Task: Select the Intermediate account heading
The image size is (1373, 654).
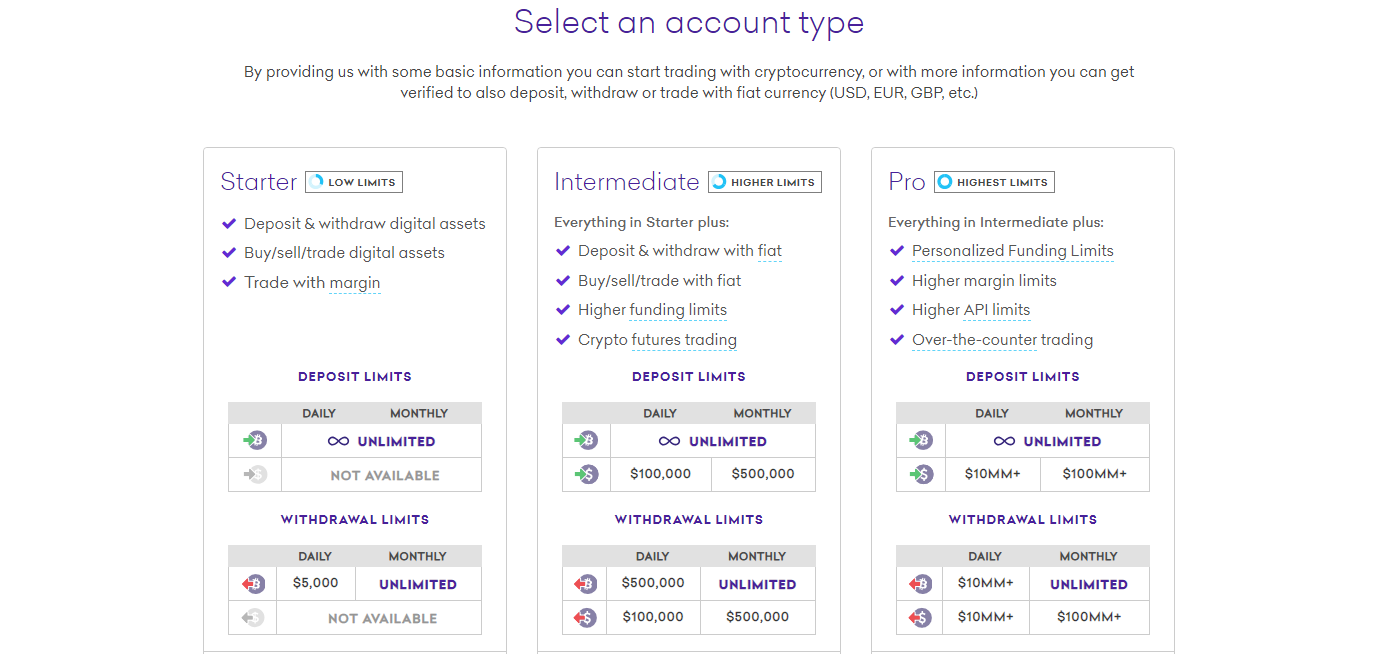Action: pyautogui.click(x=627, y=182)
